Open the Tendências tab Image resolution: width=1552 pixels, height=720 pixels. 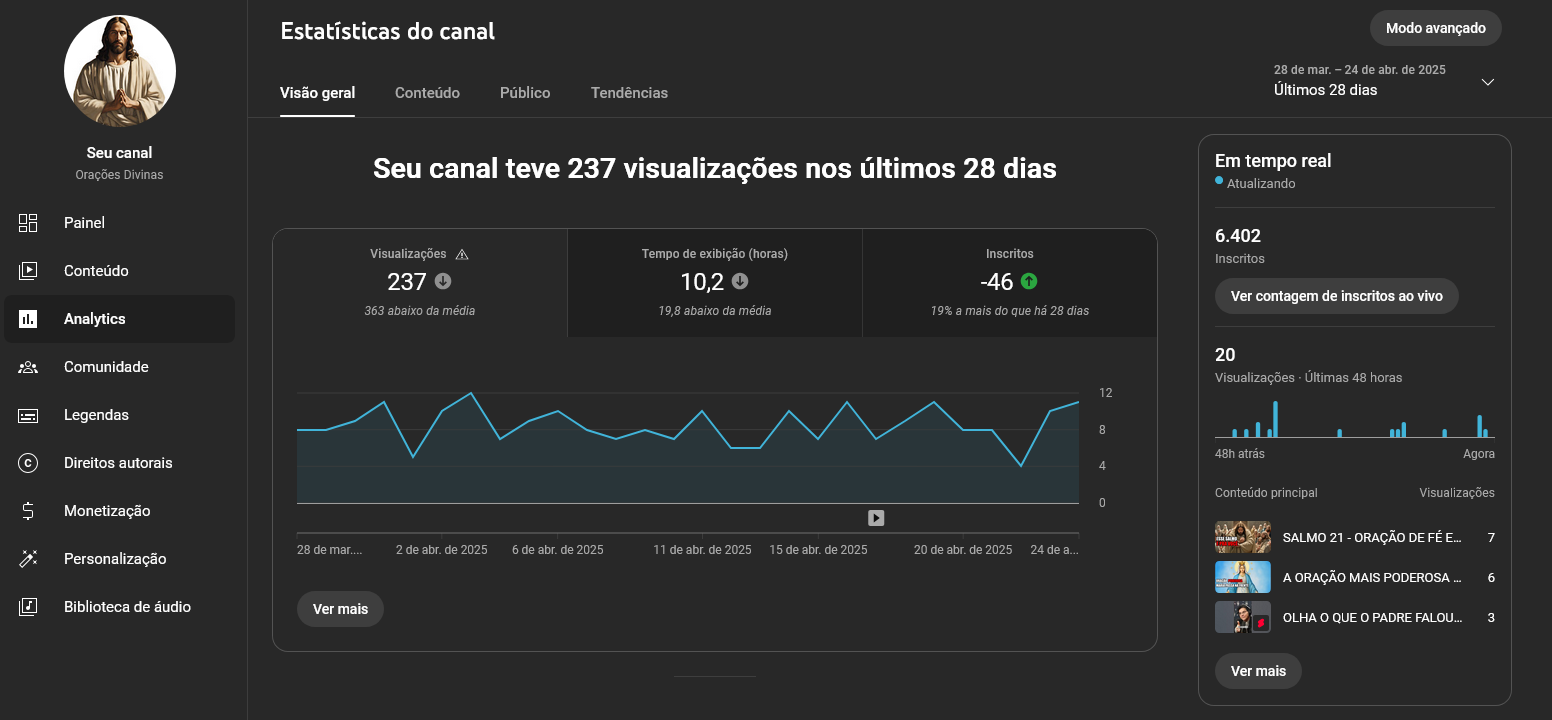click(629, 93)
